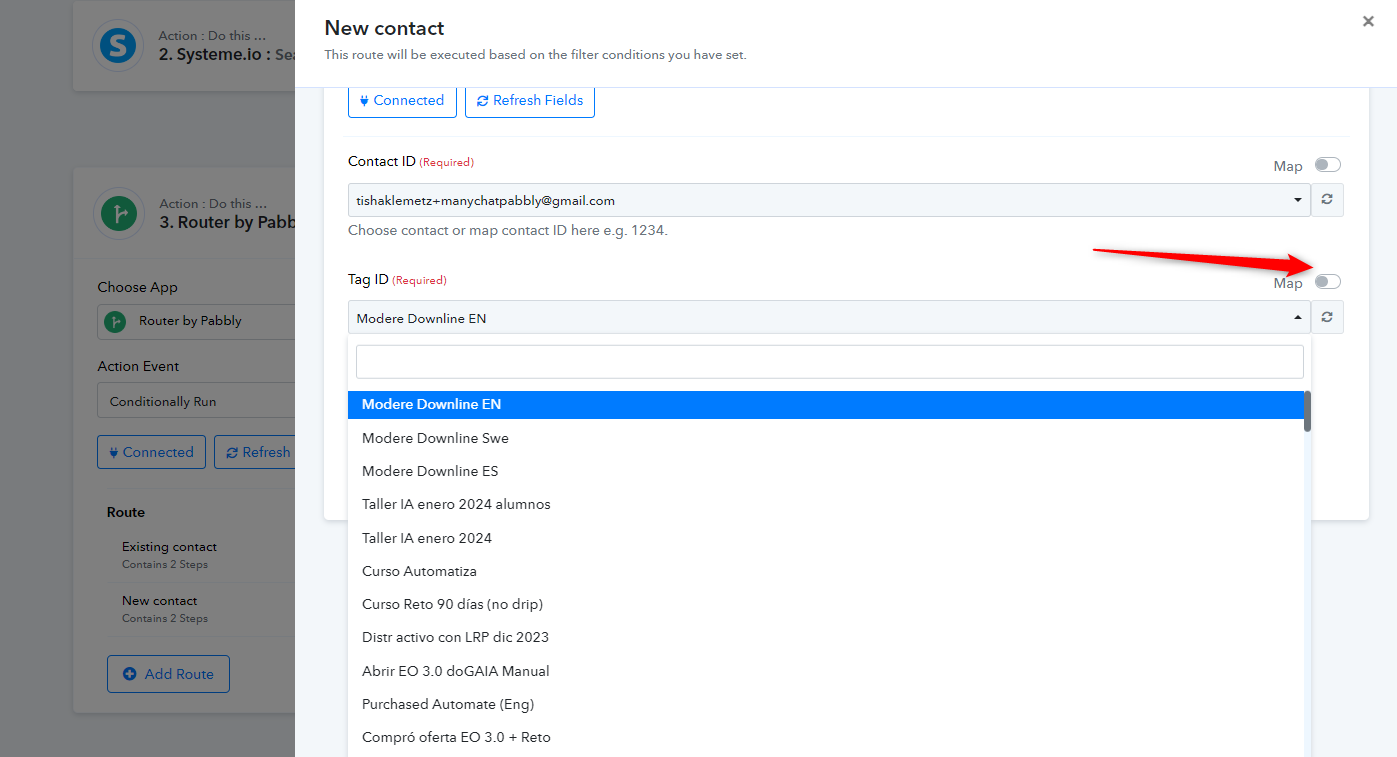
Task: Select Distr activo con LRP dic 2023
Action: coord(826,637)
